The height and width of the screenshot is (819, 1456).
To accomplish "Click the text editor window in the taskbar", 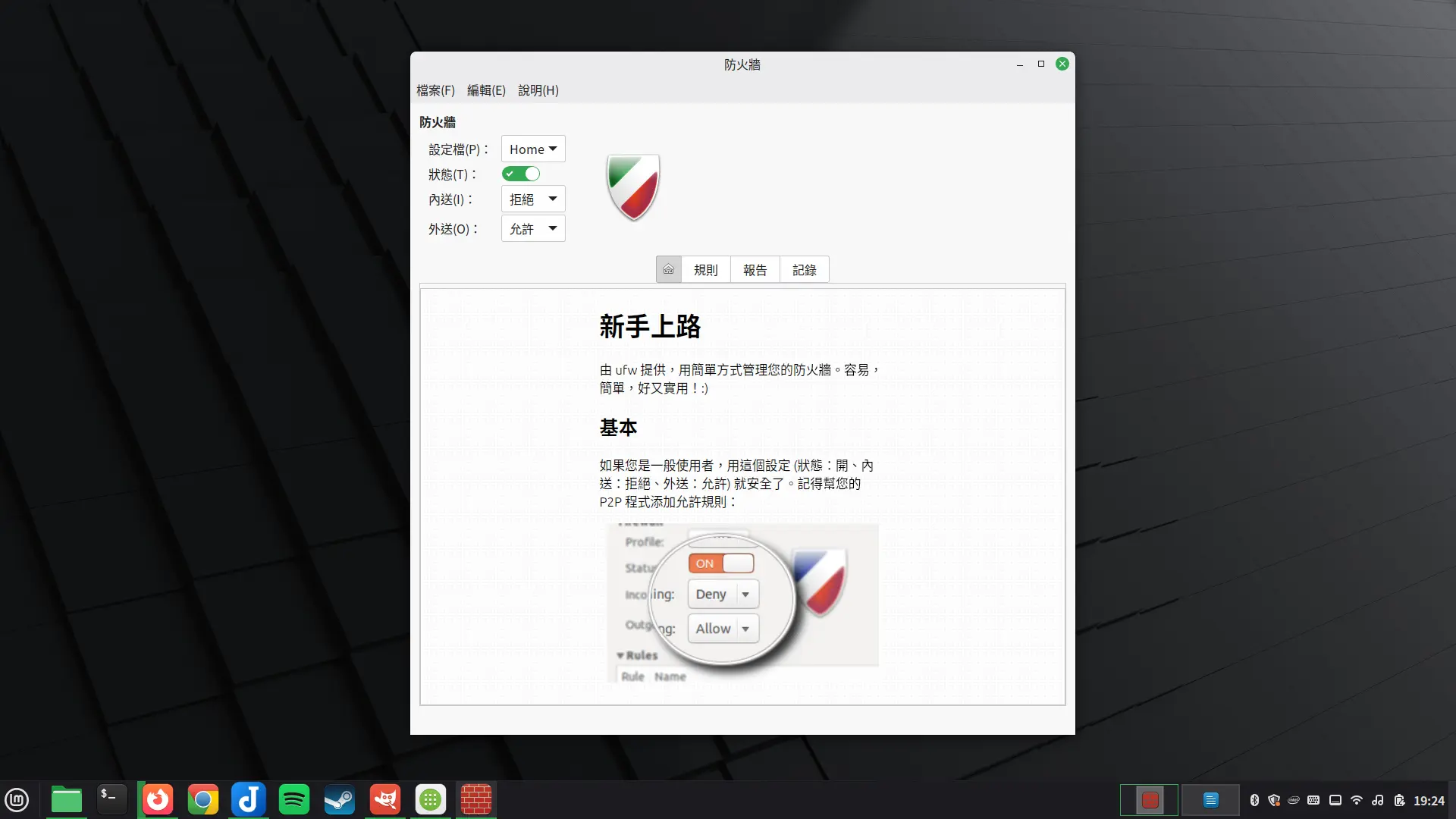I will coord(1210,799).
